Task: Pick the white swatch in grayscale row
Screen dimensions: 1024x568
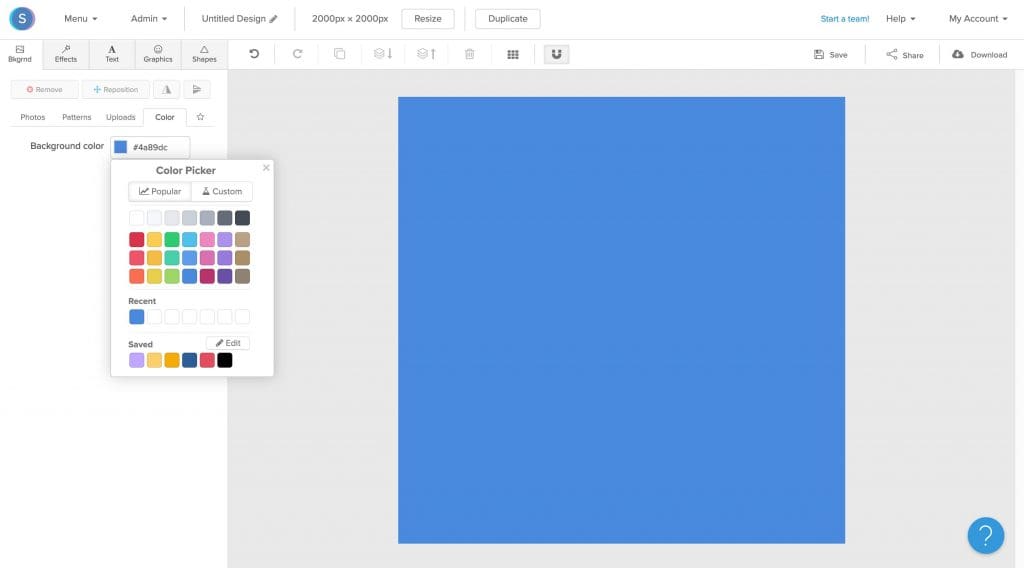Action: click(136, 218)
